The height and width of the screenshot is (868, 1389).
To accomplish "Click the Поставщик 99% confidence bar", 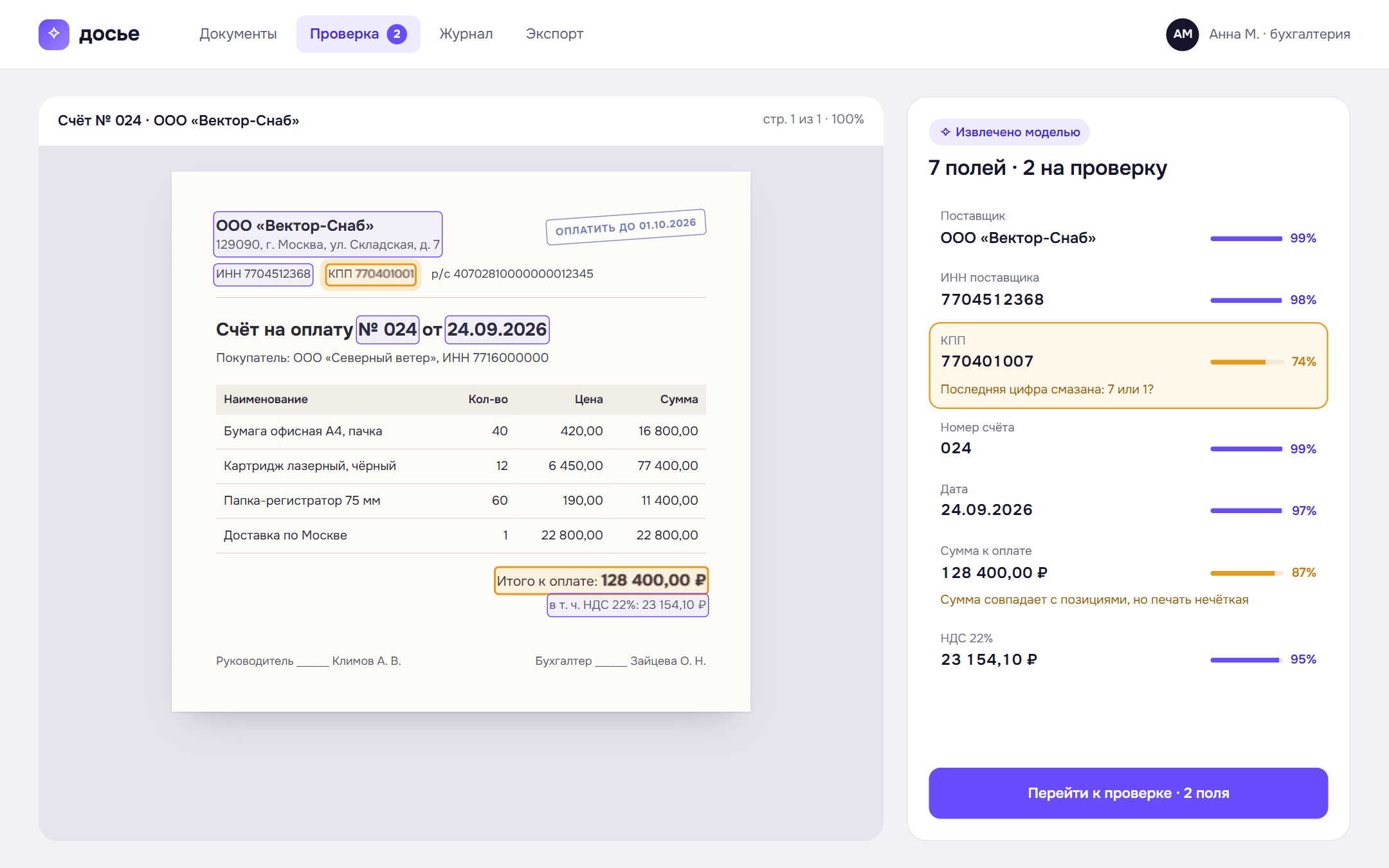I will click(1246, 239).
